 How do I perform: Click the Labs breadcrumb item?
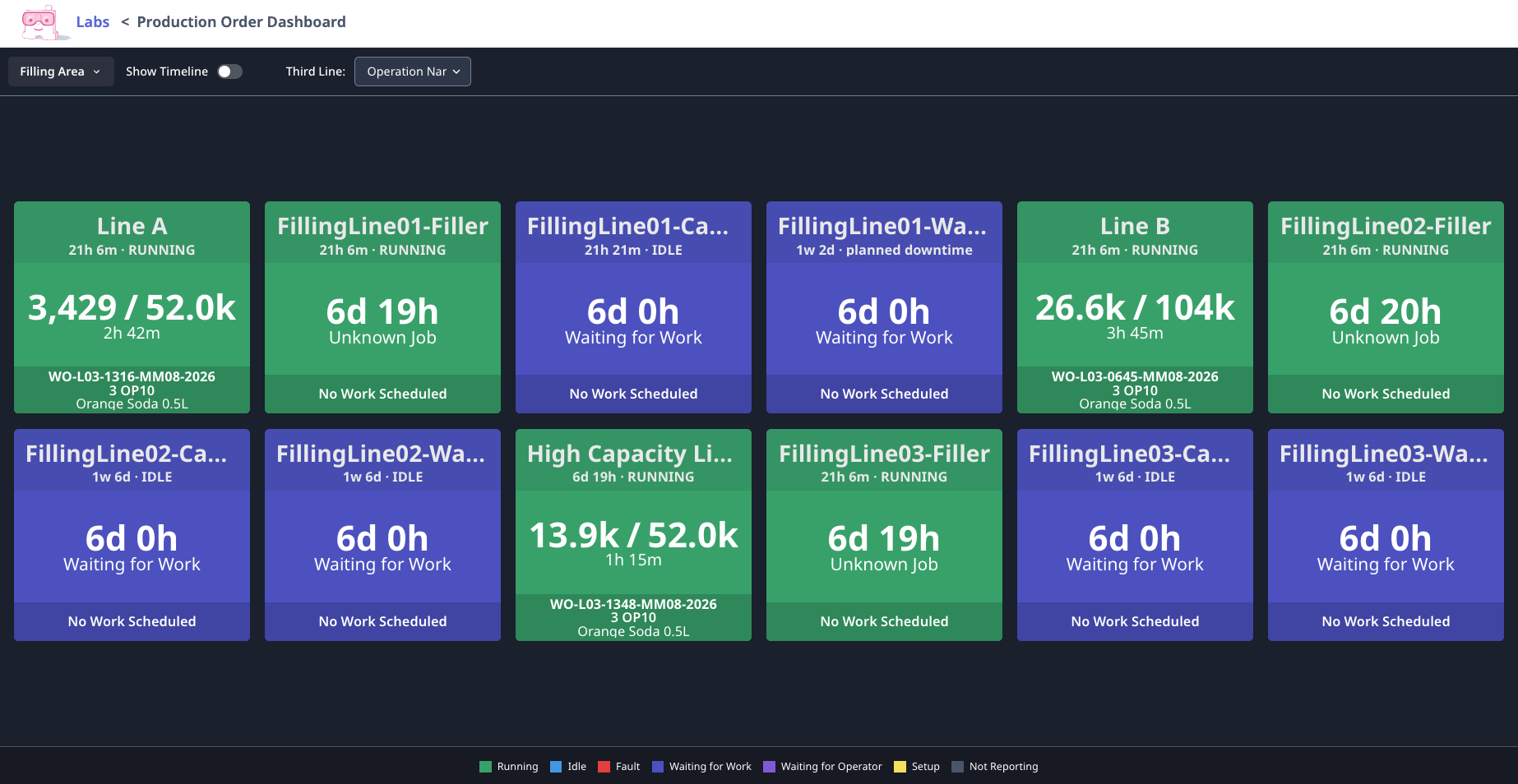point(92,22)
